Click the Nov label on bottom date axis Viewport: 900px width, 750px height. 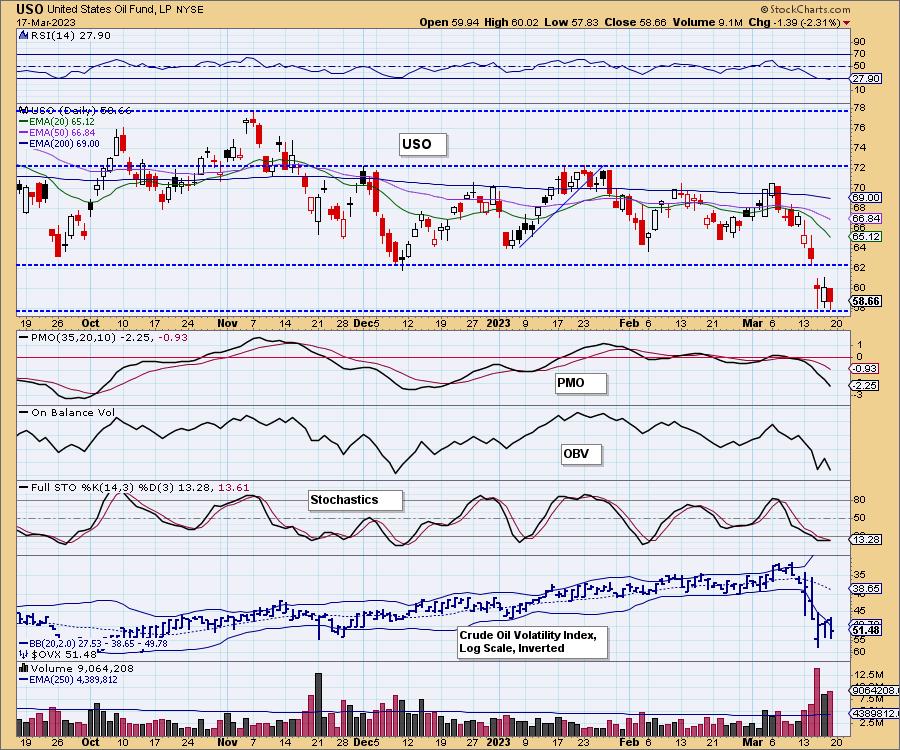227,742
